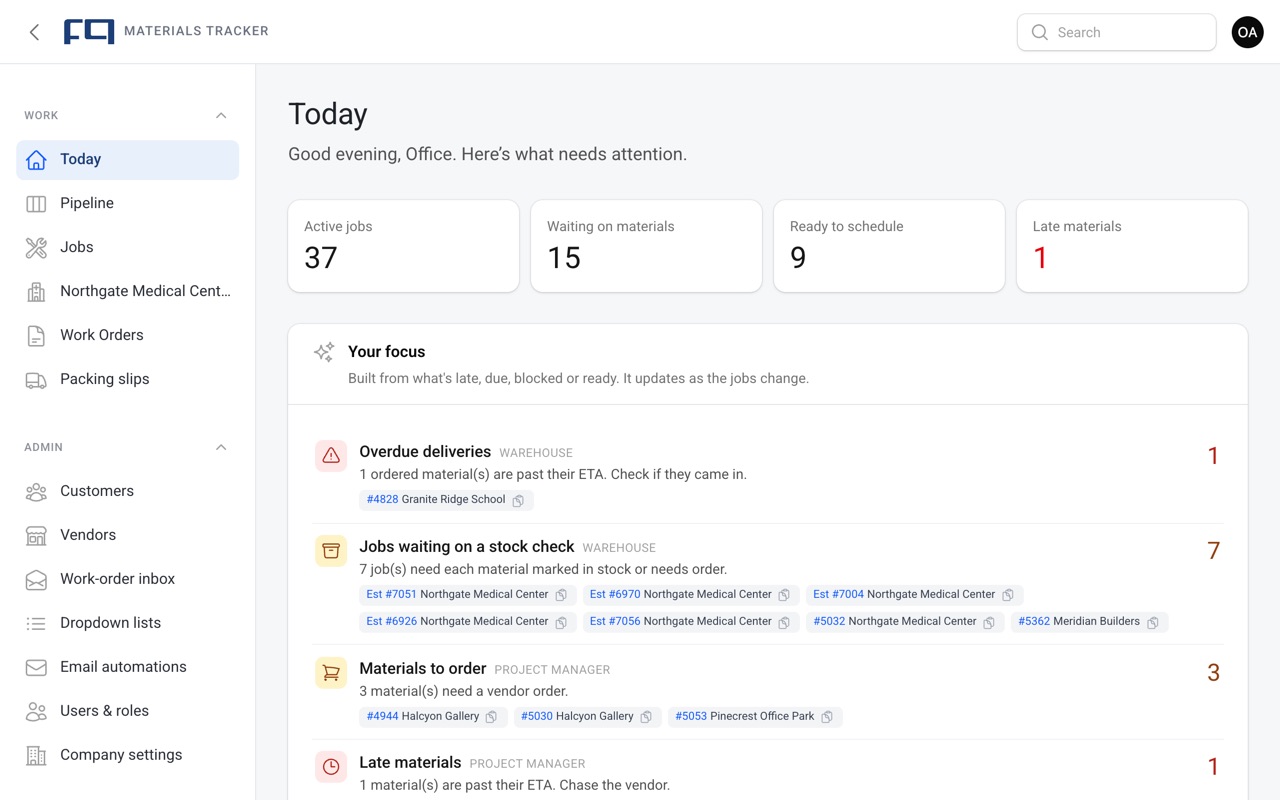The image size is (1280, 800).
Task: Copy Est #7004 Northgate Medical Center
Action: 1008,596
